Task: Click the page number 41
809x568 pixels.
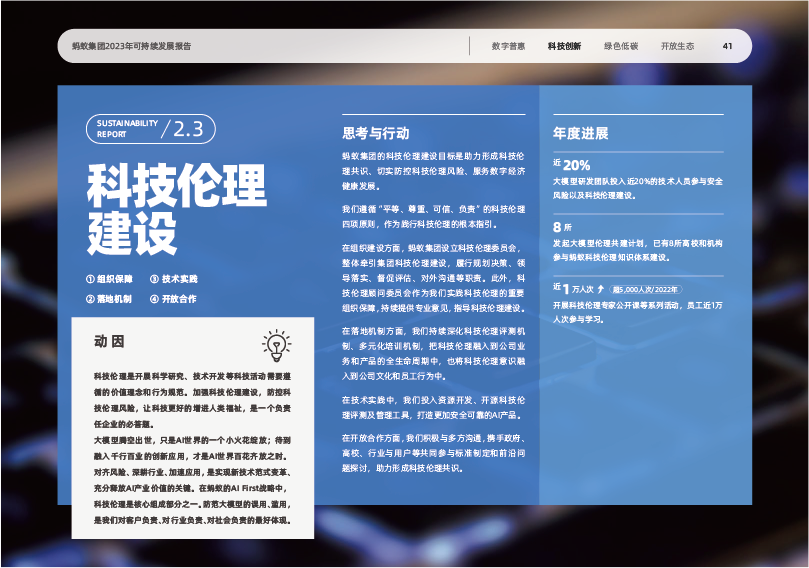Action: 728,46
